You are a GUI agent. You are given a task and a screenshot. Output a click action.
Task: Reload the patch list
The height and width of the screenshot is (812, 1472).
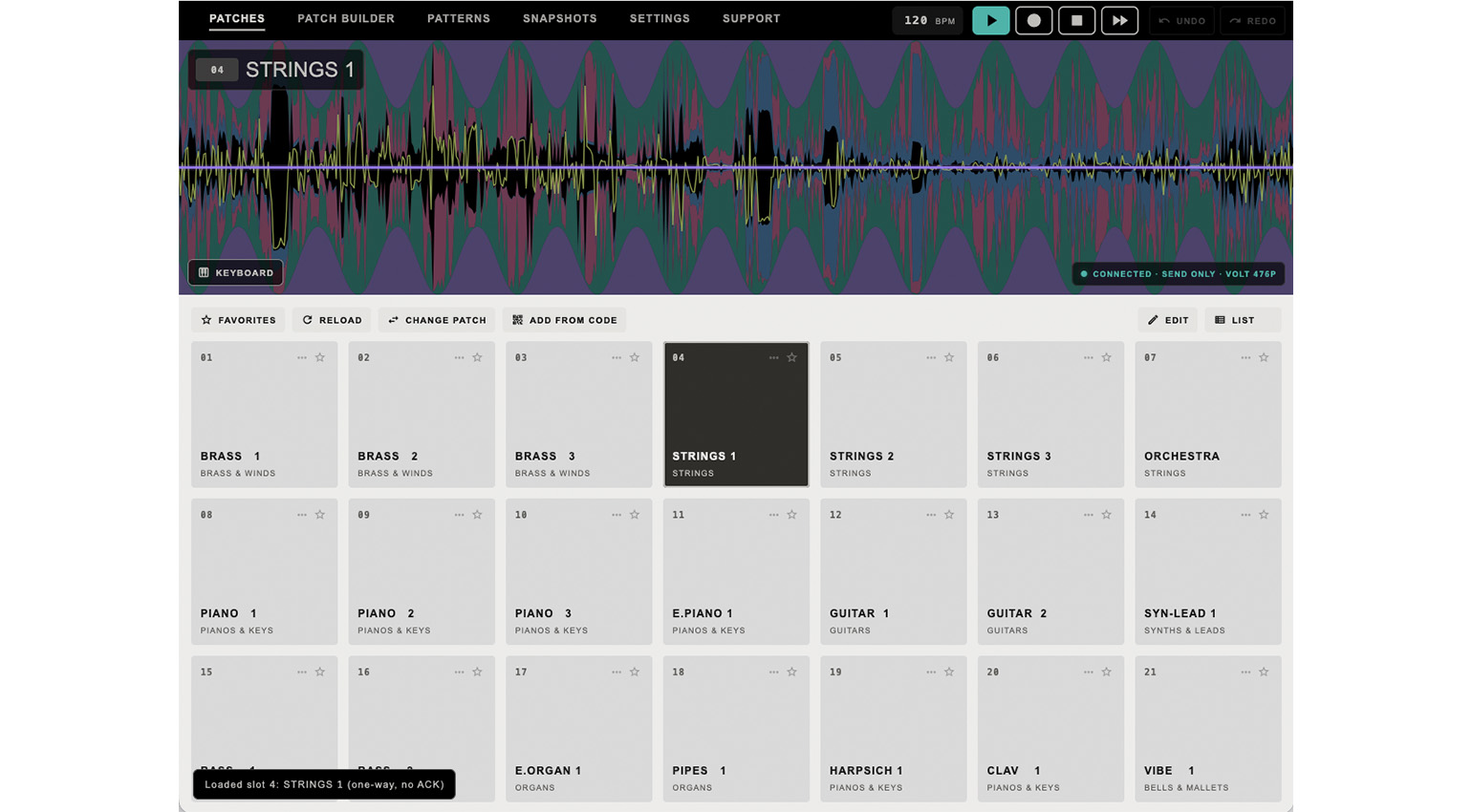click(x=332, y=320)
